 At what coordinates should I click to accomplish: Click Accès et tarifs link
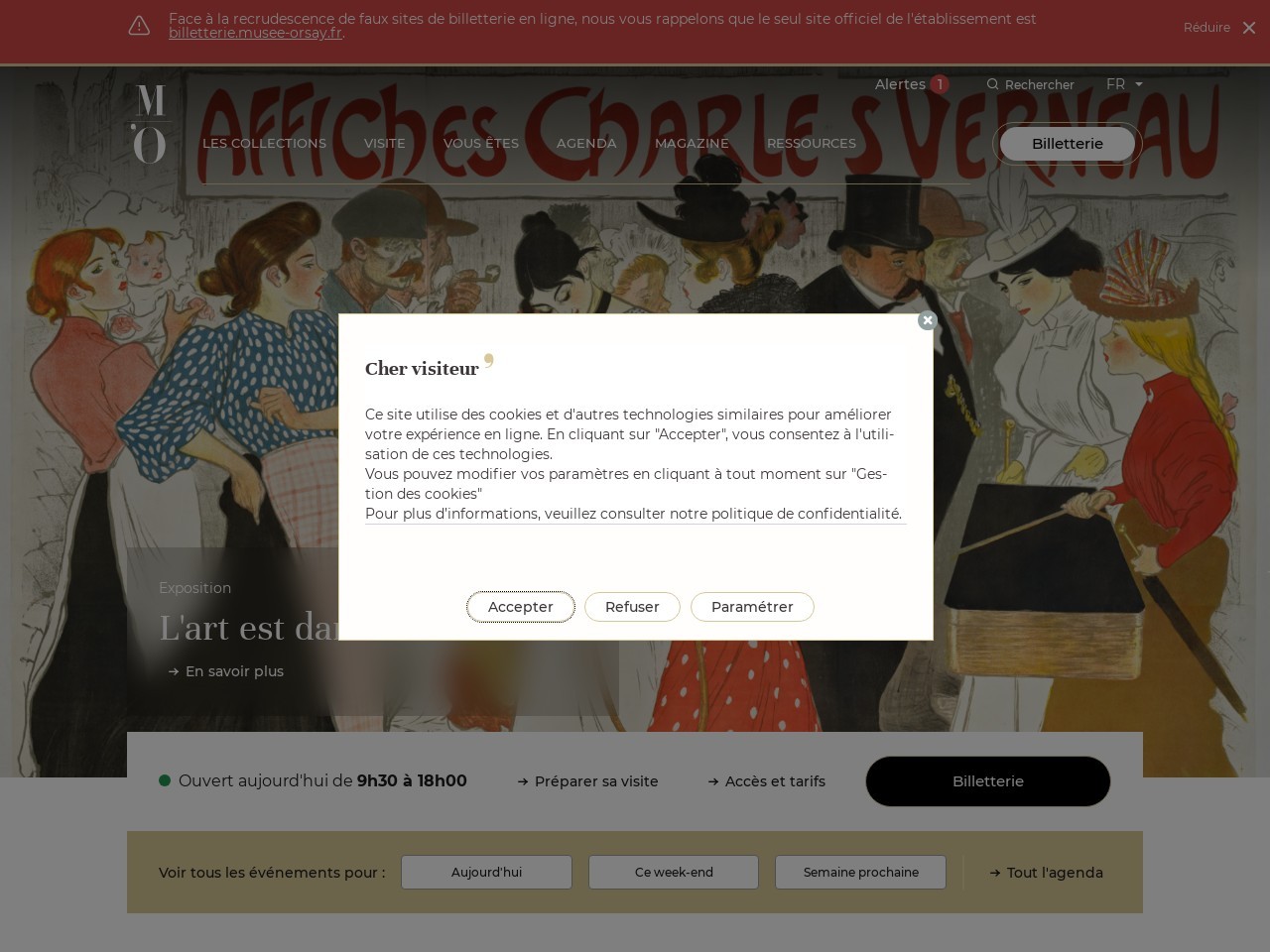pyautogui.click(x=767, y=781)
